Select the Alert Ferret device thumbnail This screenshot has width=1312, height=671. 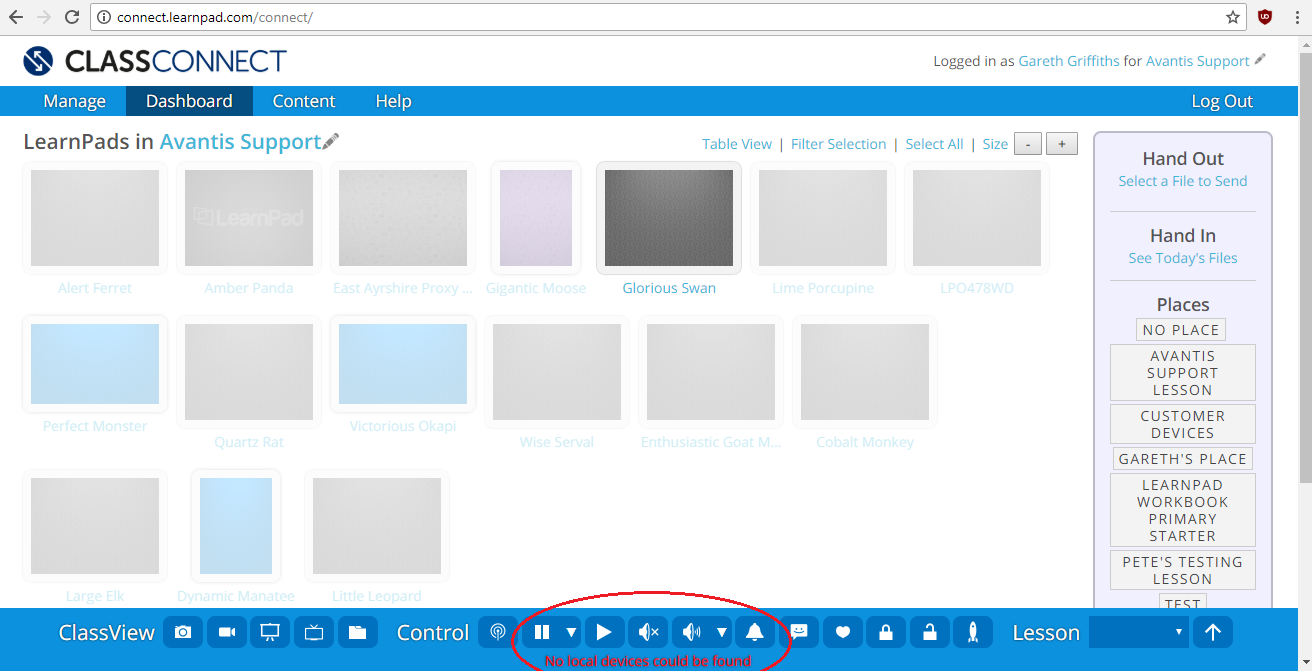[95, 218]
